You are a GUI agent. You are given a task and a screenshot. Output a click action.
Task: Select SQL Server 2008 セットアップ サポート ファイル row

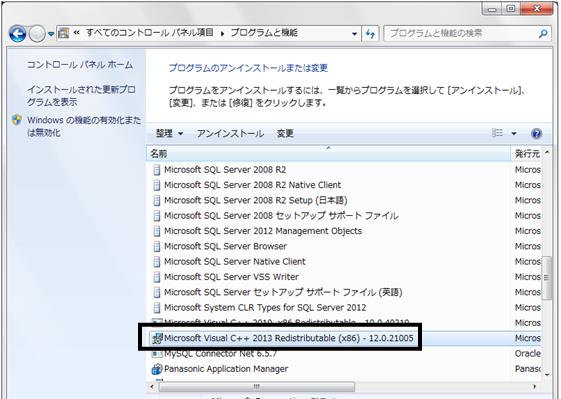click(345, 215)
